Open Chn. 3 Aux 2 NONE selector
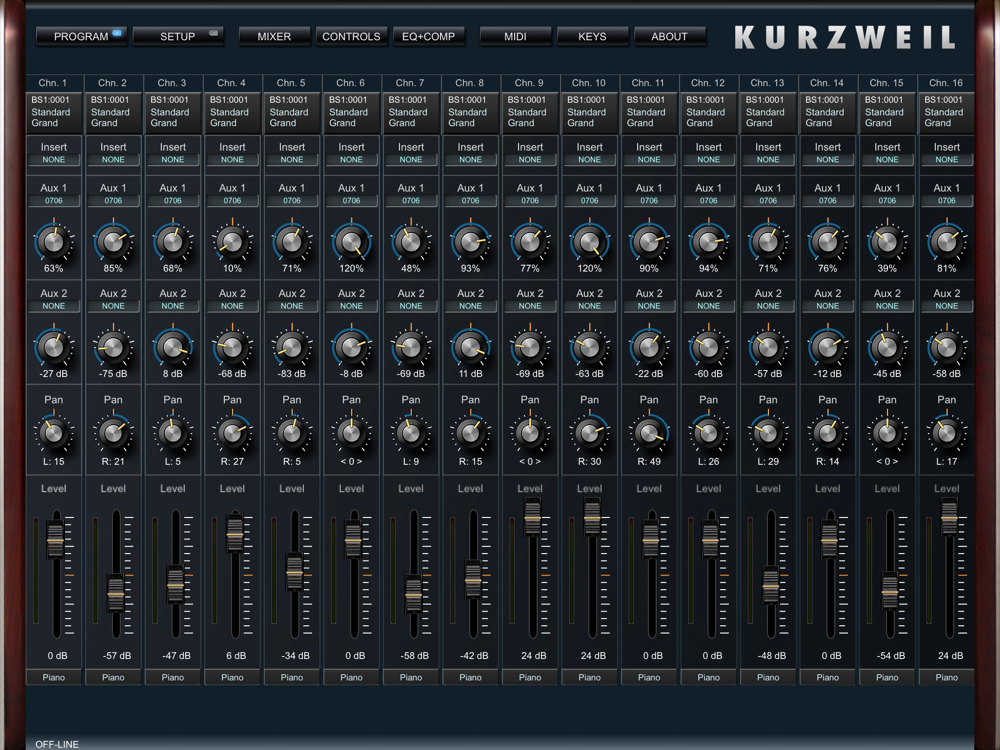 click(173, 306)
